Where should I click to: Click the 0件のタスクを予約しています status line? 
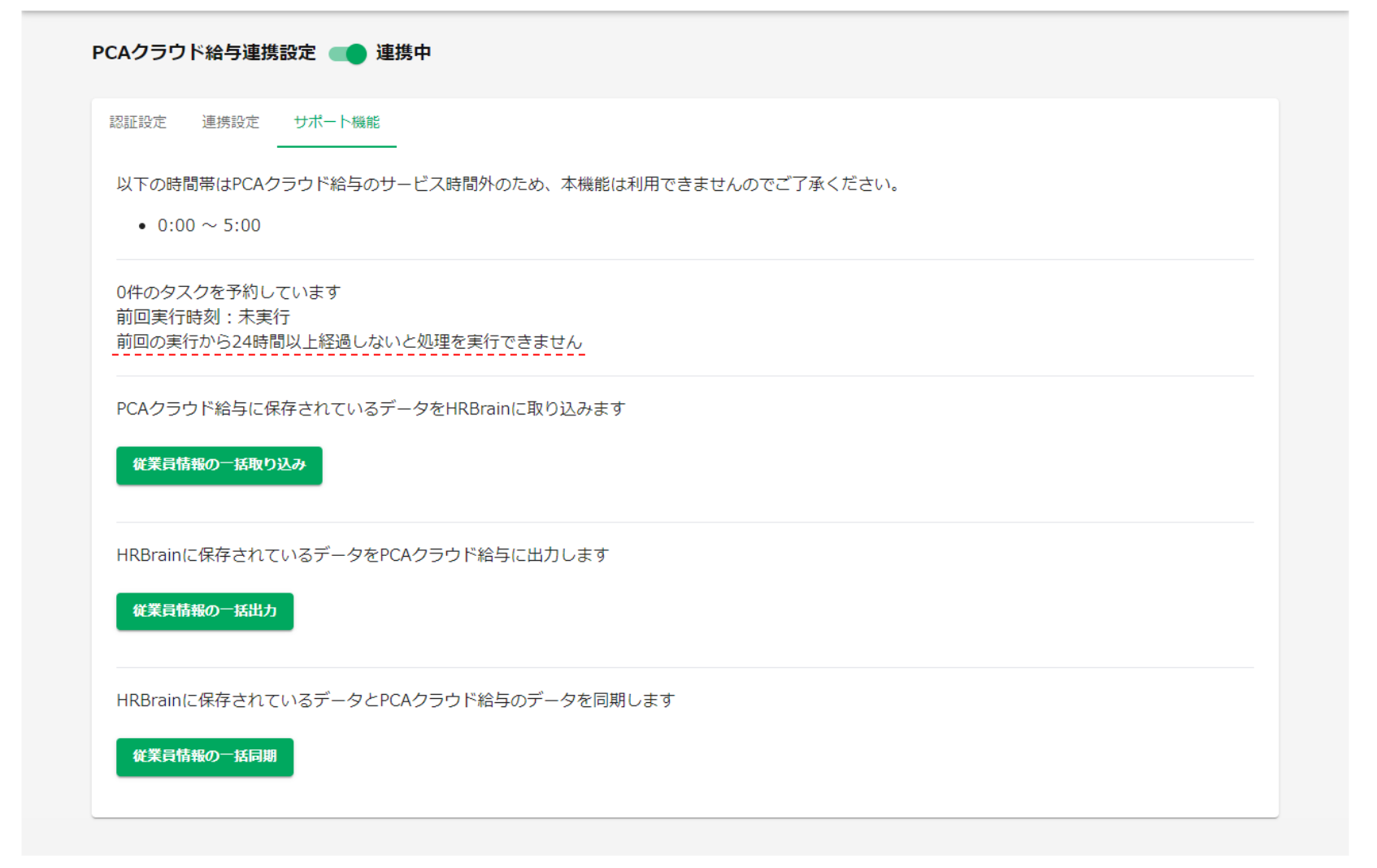pyautogui.click(x=228, y=292)
